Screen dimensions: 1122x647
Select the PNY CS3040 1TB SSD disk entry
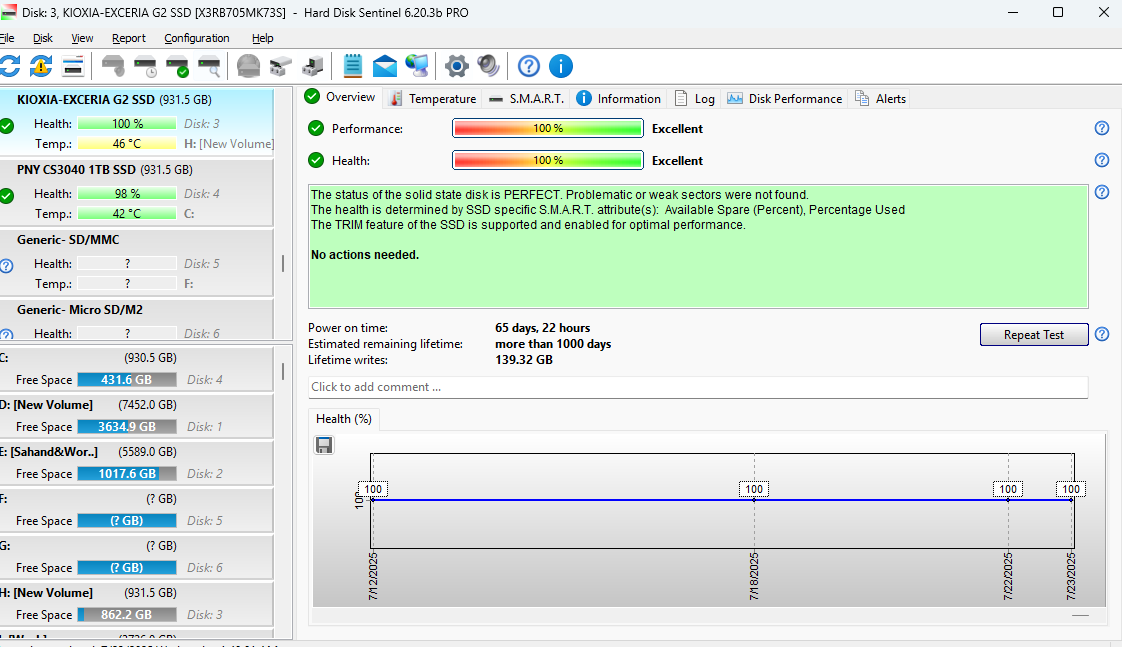coord(137,191)
